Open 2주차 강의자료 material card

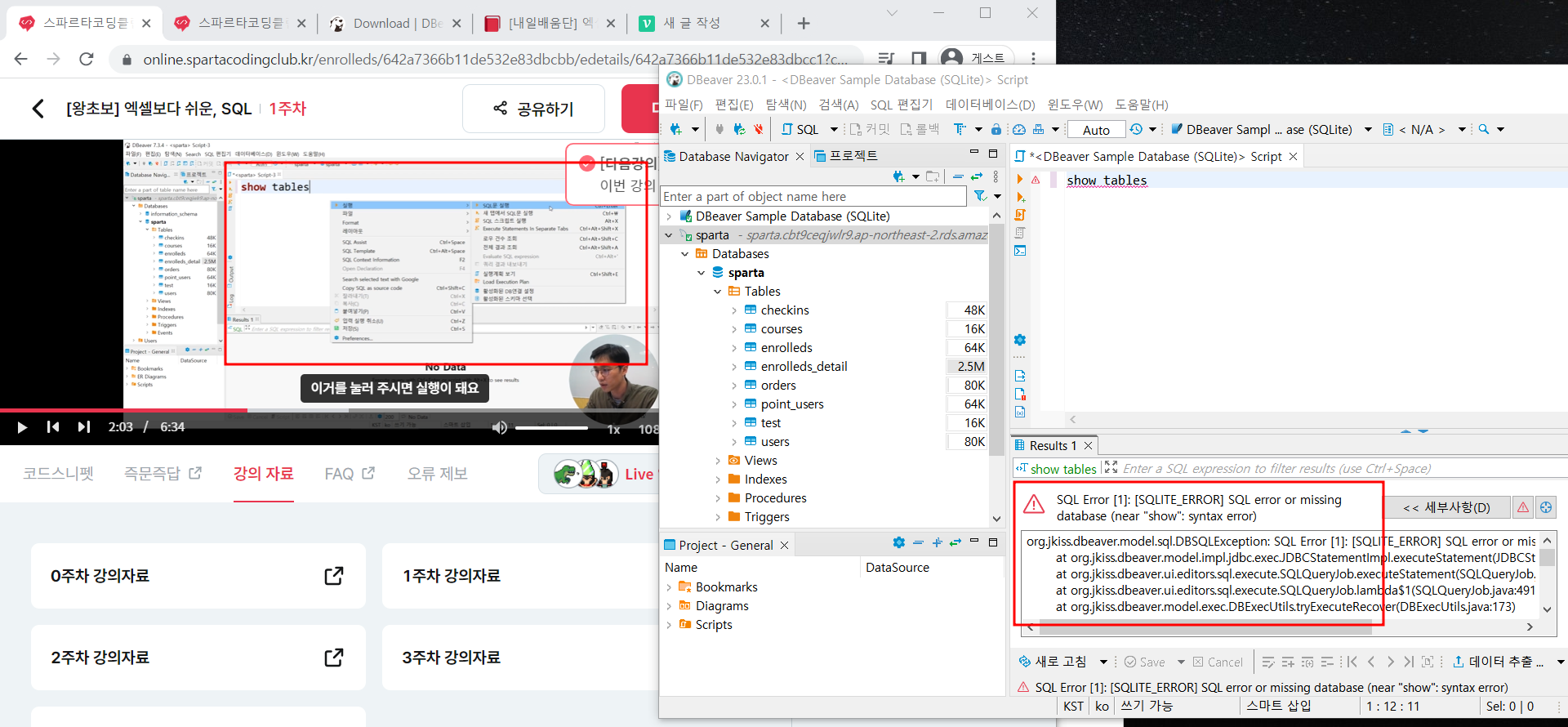coord(198,658)
